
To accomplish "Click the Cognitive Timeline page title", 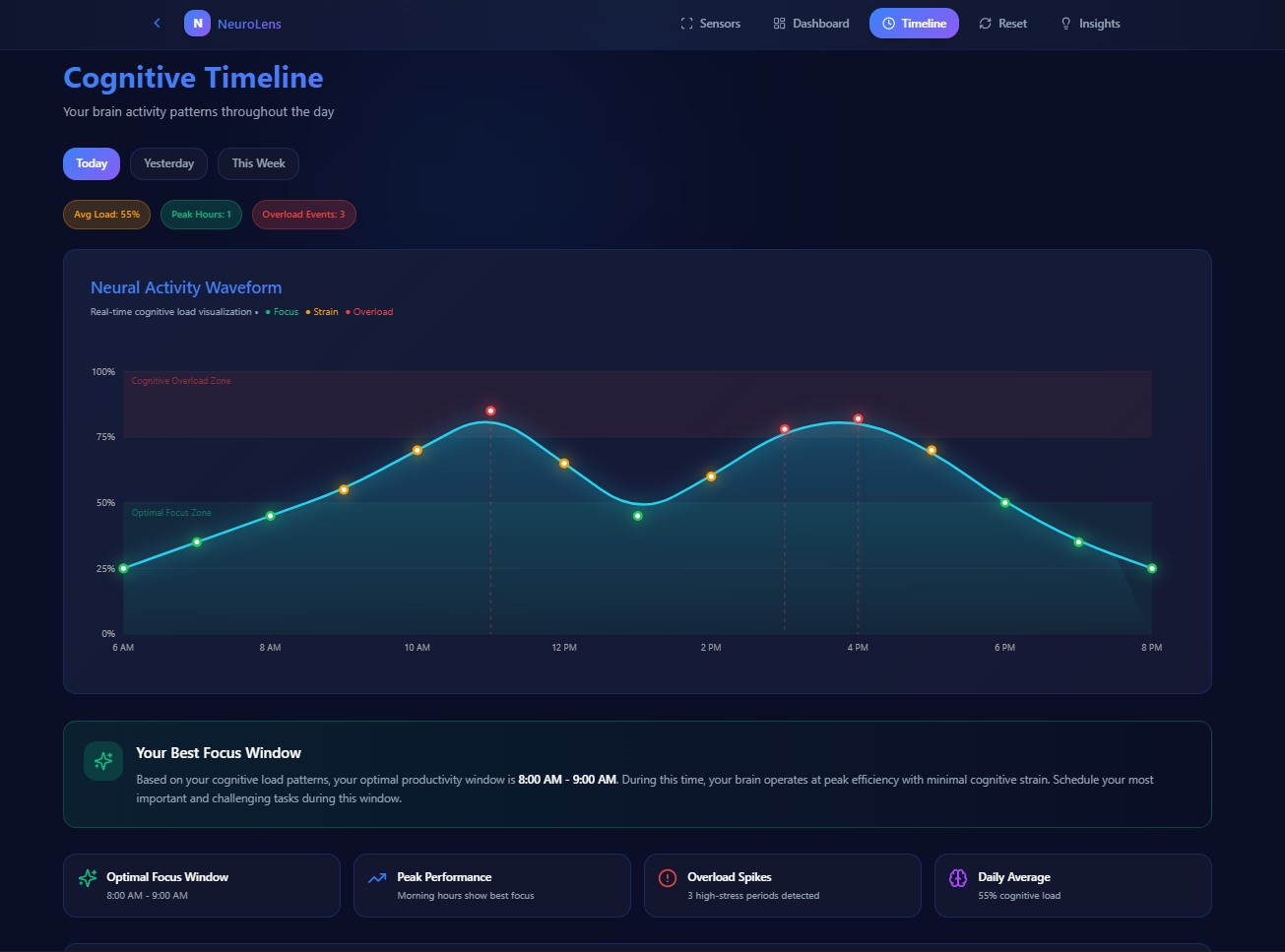I will click(x=193, y=78).
